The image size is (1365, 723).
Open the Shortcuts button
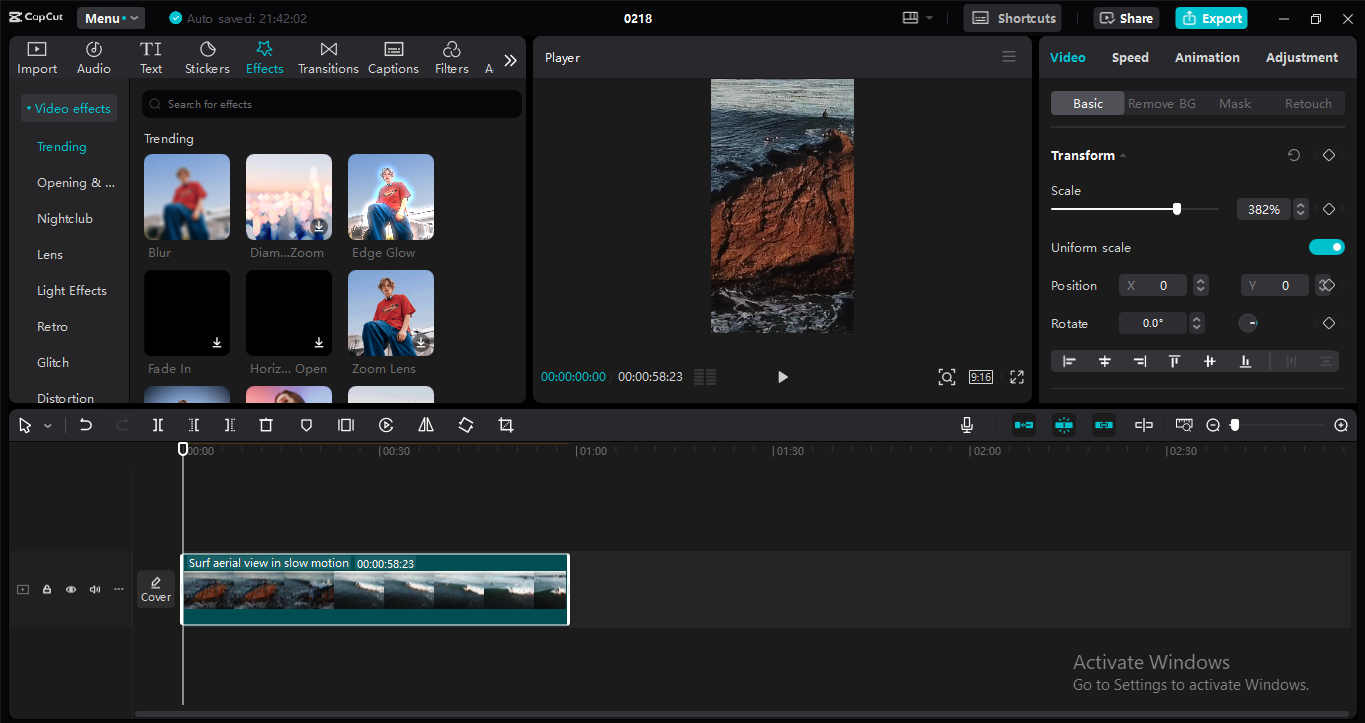(x=1013, y=18)
